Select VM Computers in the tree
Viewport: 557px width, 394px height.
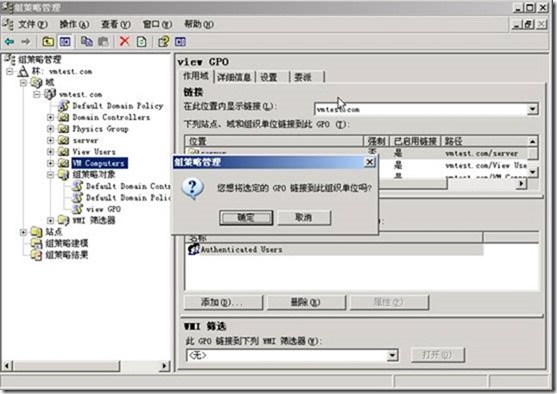(99, 163)
